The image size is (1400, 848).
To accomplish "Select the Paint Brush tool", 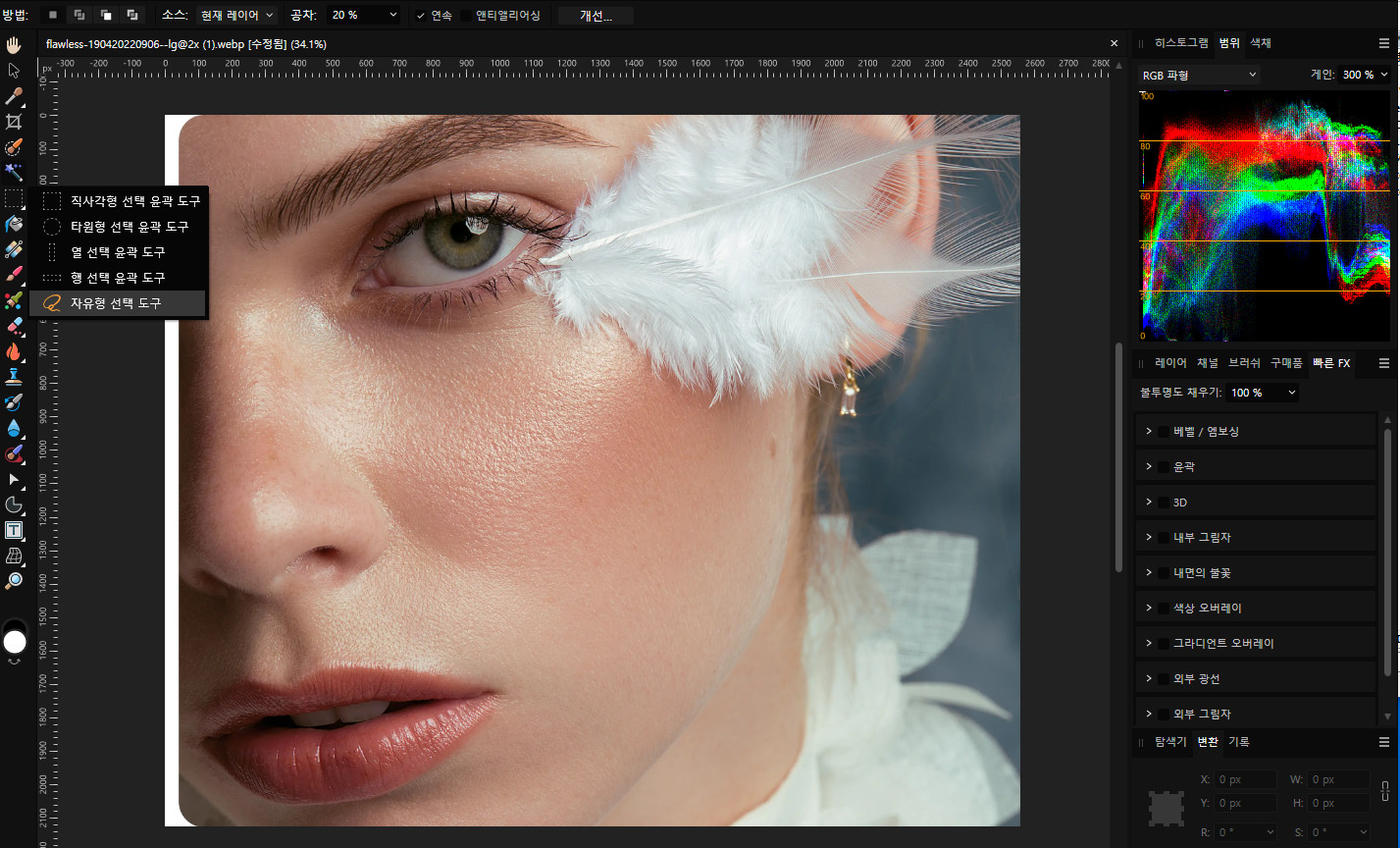I will (14, 275).
